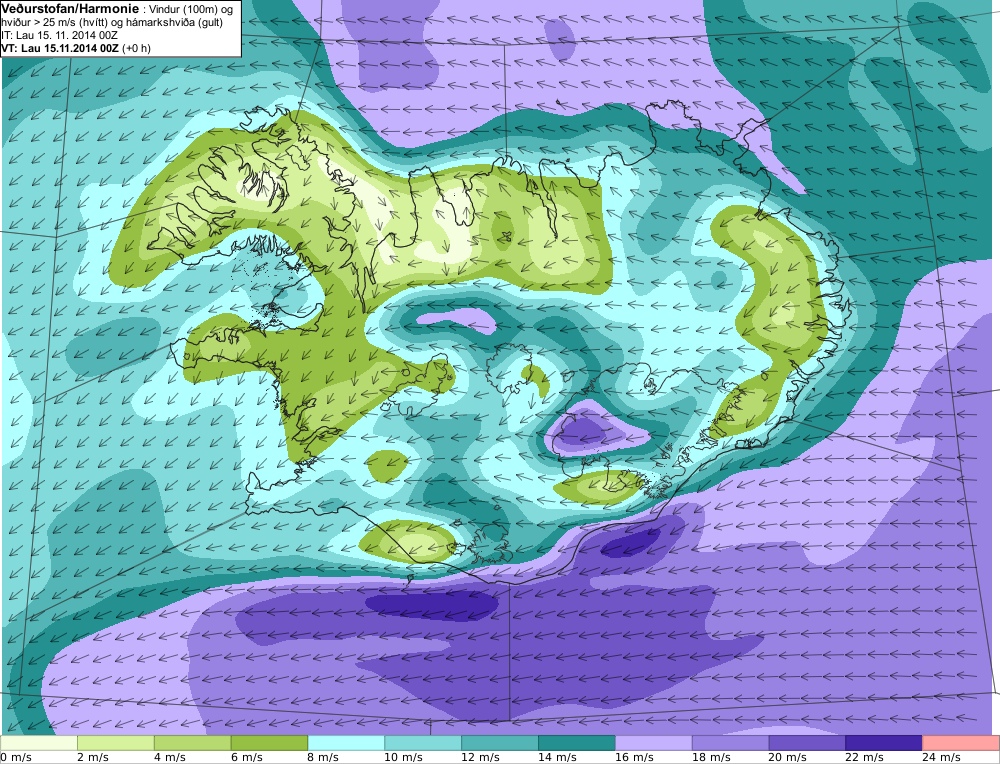This screenshot has height=764, width=1000.
Task: Click the 'Veðurstofan/Harmonie' title text
Action: coord(68,9)
